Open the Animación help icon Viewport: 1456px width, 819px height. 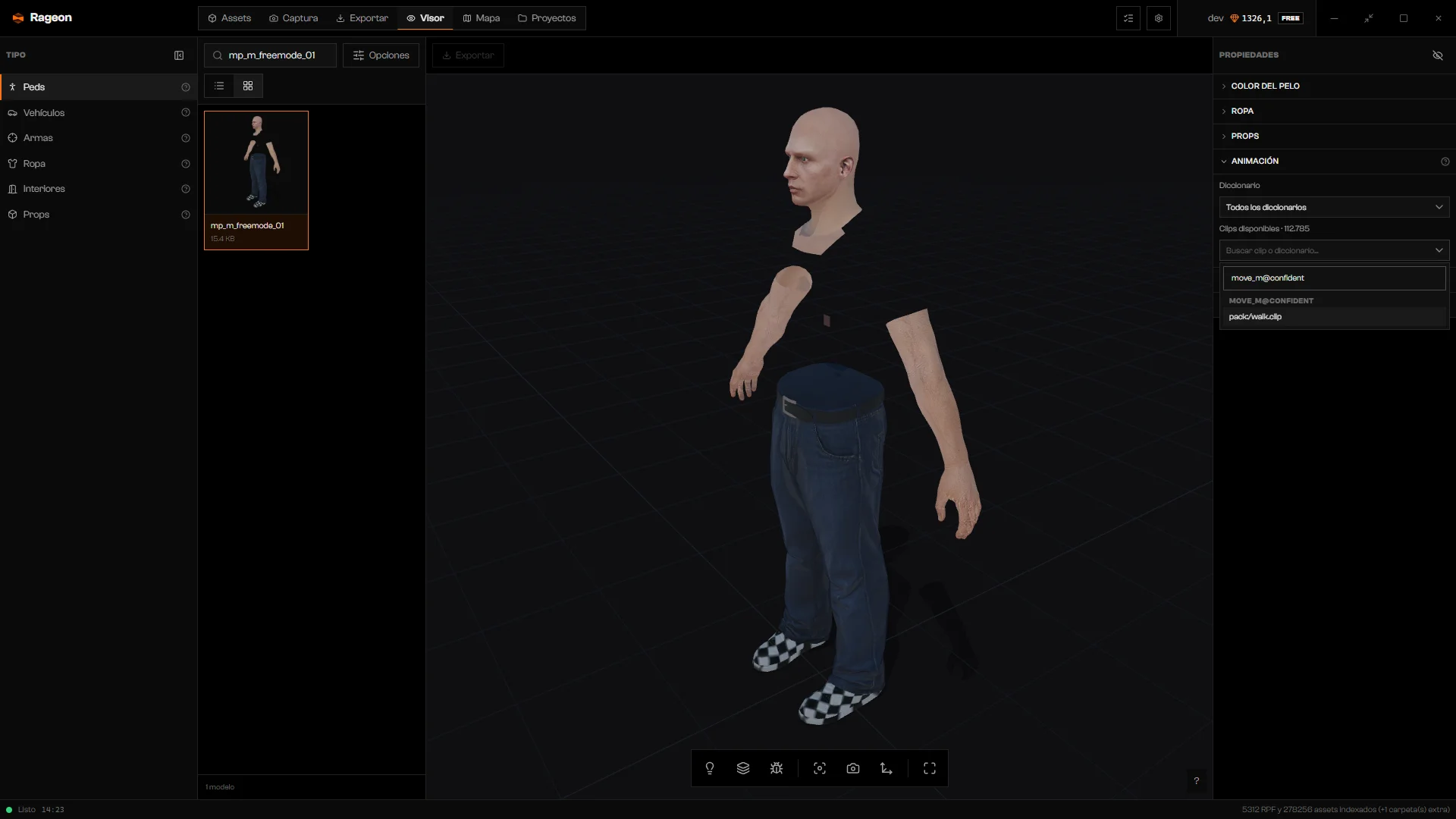tap(1445, 162)
